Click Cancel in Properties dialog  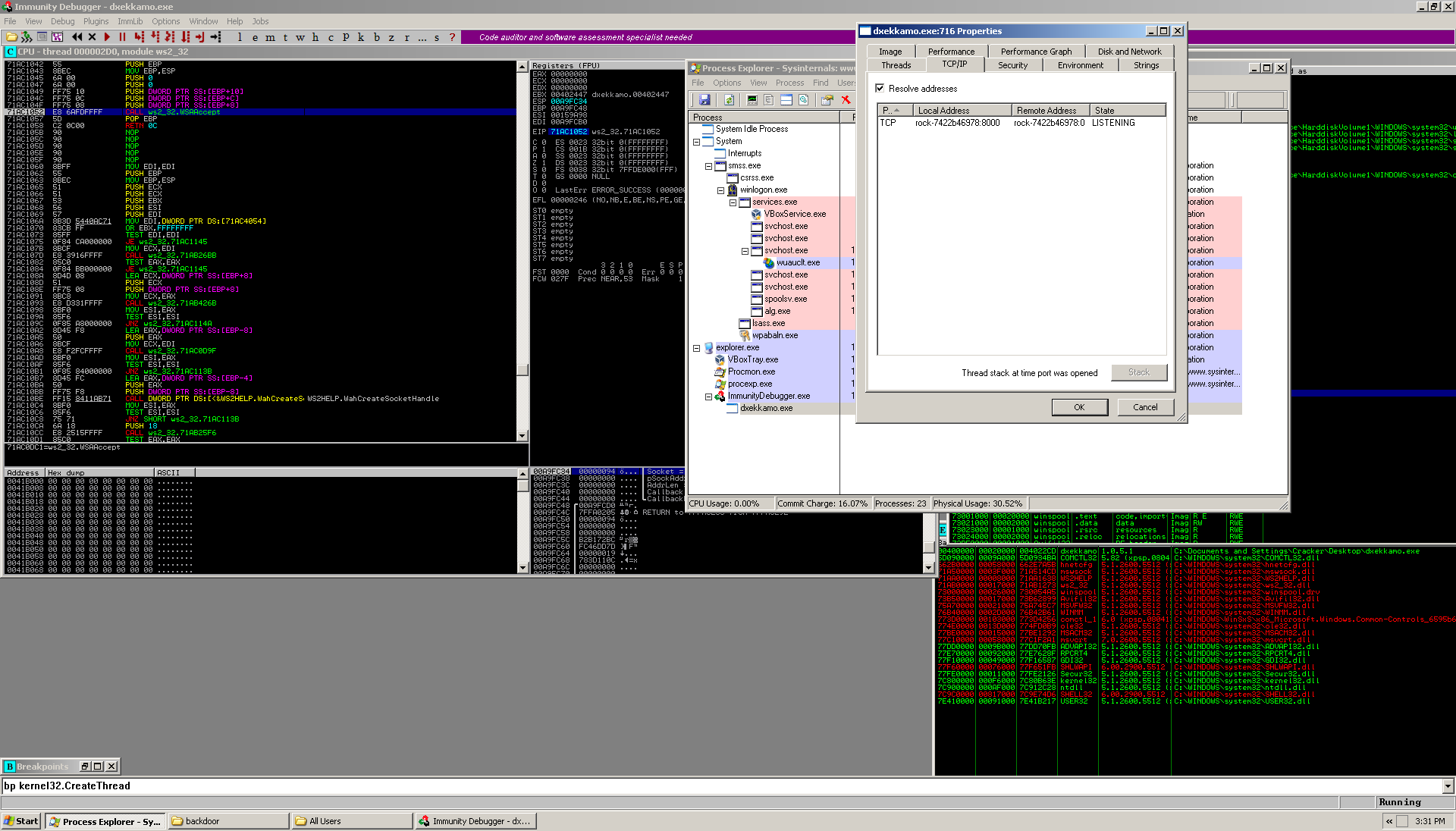1145,407
